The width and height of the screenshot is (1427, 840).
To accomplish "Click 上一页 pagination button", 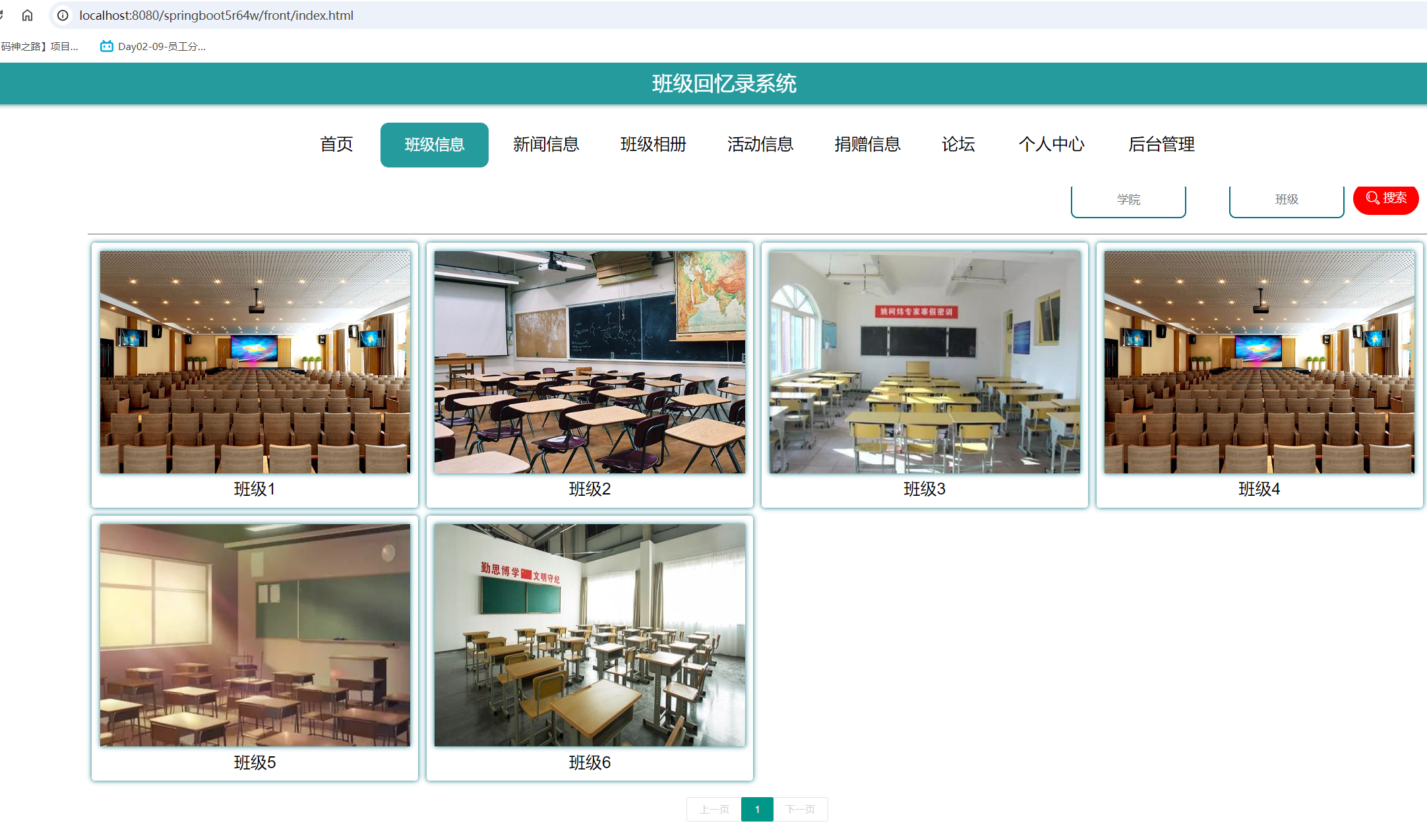I will [x=713, y=809].
